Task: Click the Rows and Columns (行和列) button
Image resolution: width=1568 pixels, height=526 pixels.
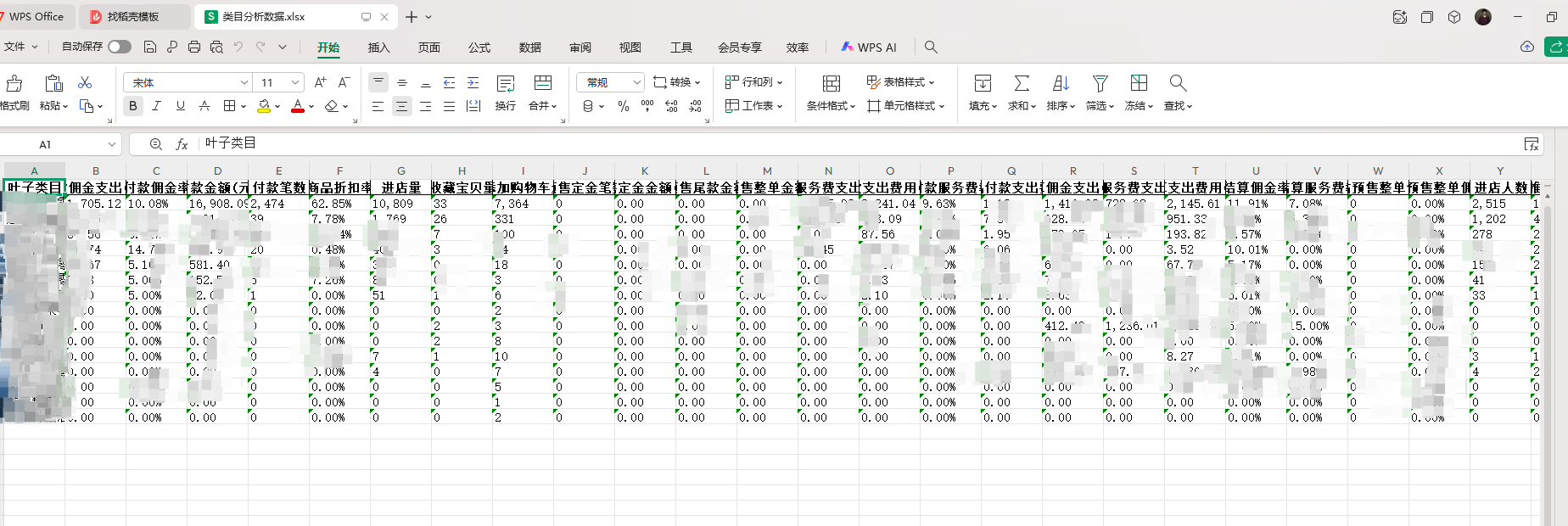Action: point(753,82)
